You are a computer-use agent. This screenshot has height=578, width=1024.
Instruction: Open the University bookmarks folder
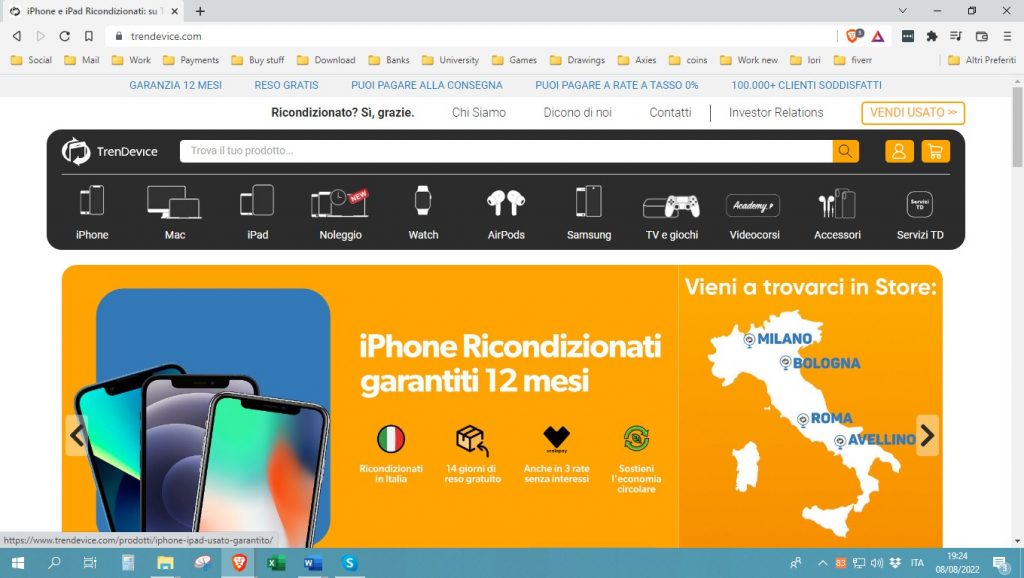450,60
